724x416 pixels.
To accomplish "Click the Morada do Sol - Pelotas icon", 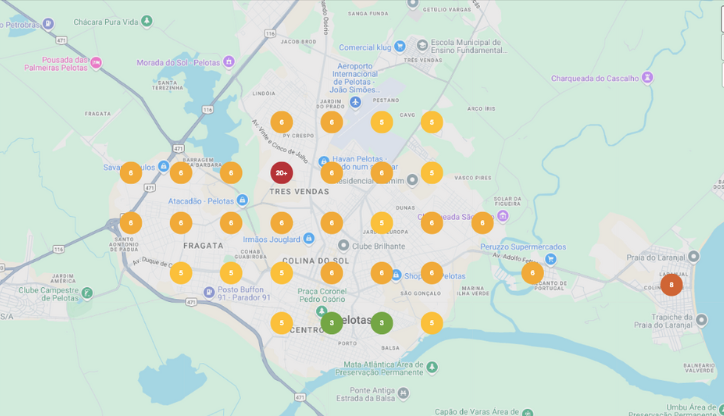I will pos(229,61).
